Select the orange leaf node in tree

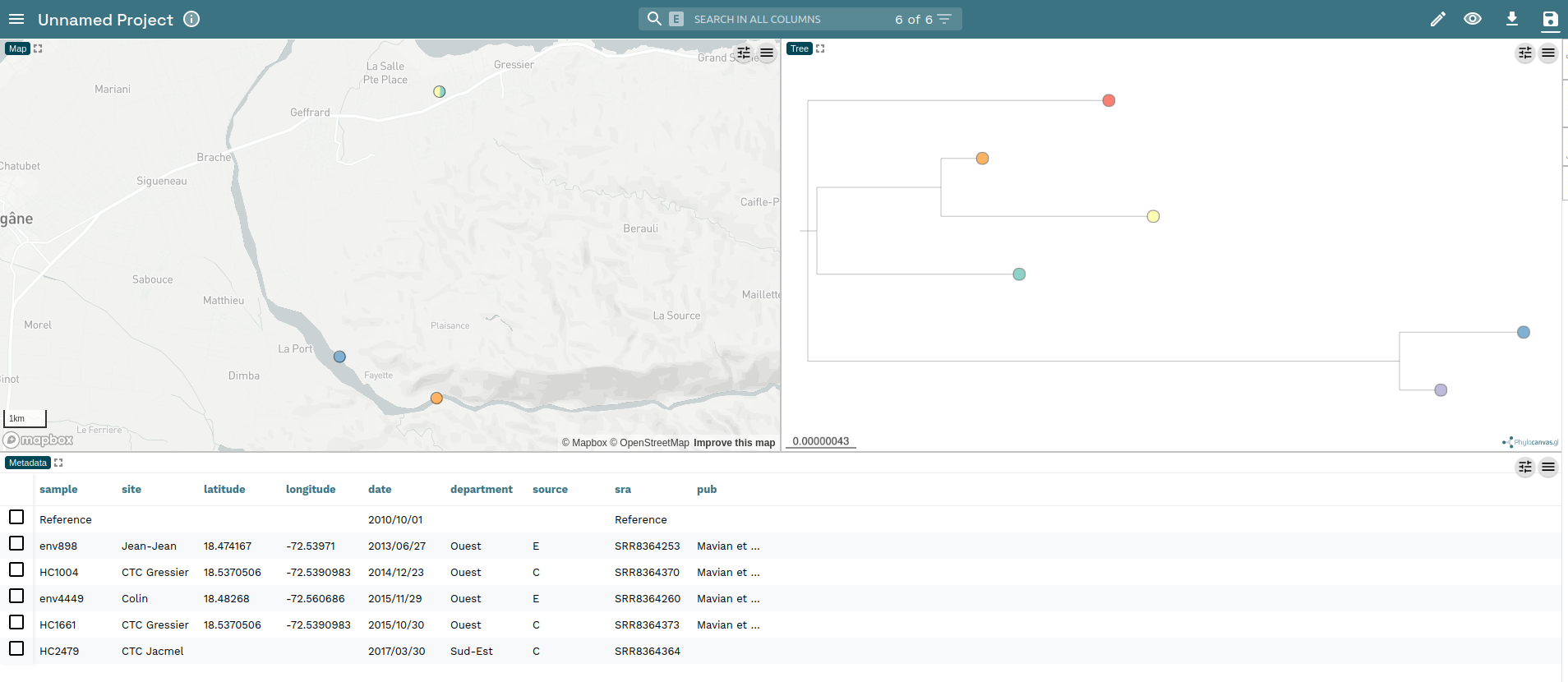click(x=982, y=158)
